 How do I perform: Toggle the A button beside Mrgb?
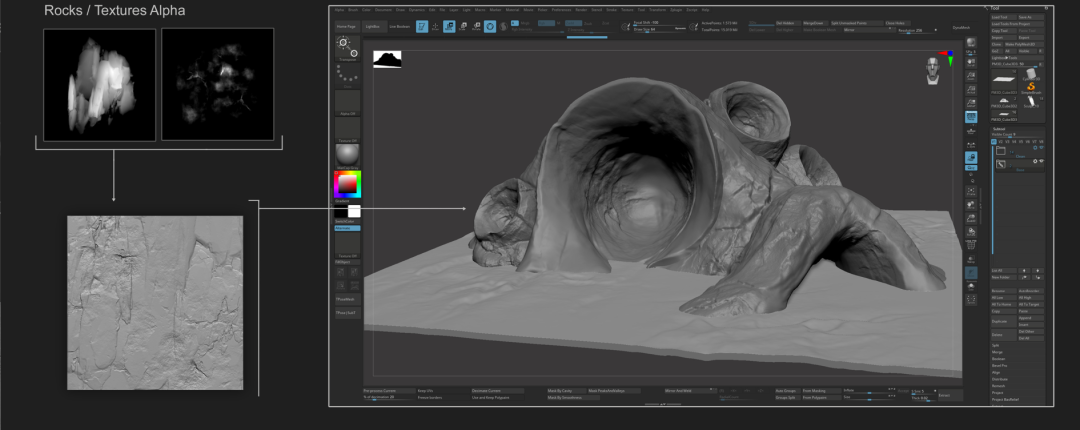(515, 23)
